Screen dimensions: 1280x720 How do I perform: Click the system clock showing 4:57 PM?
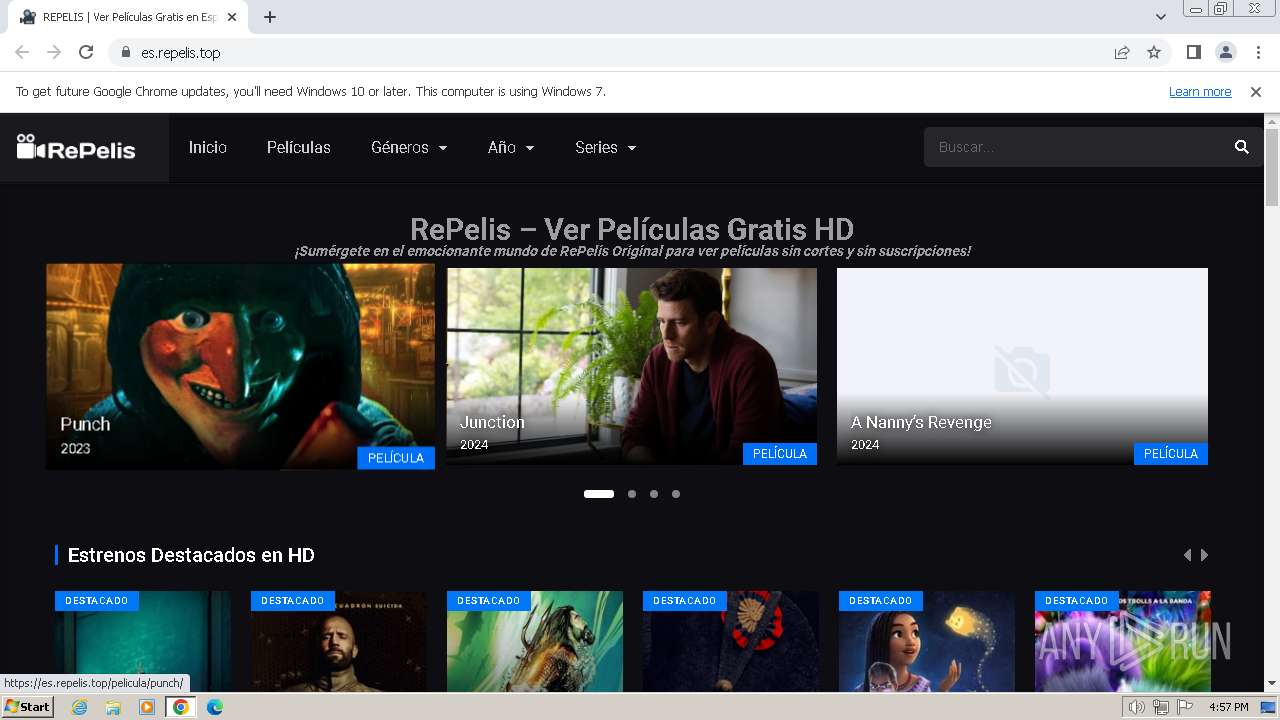click(1229, 707)
